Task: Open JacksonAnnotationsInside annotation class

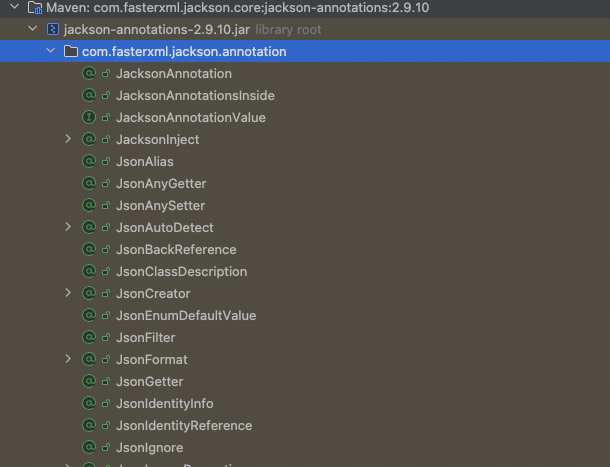Action: (x=194, y=96)
